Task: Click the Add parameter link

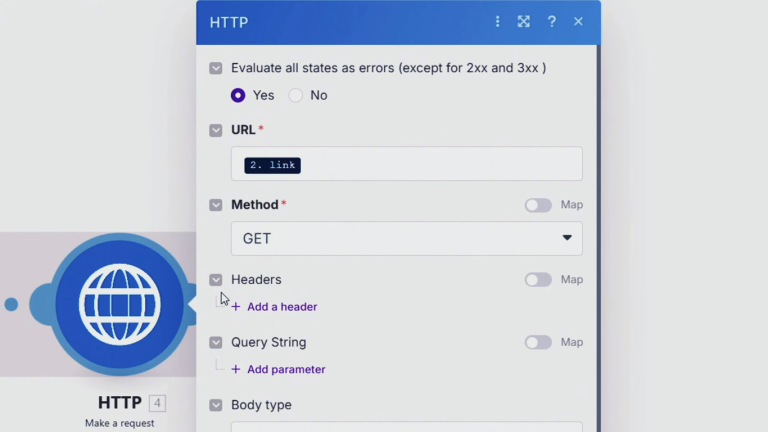Action: coord(286,369)
